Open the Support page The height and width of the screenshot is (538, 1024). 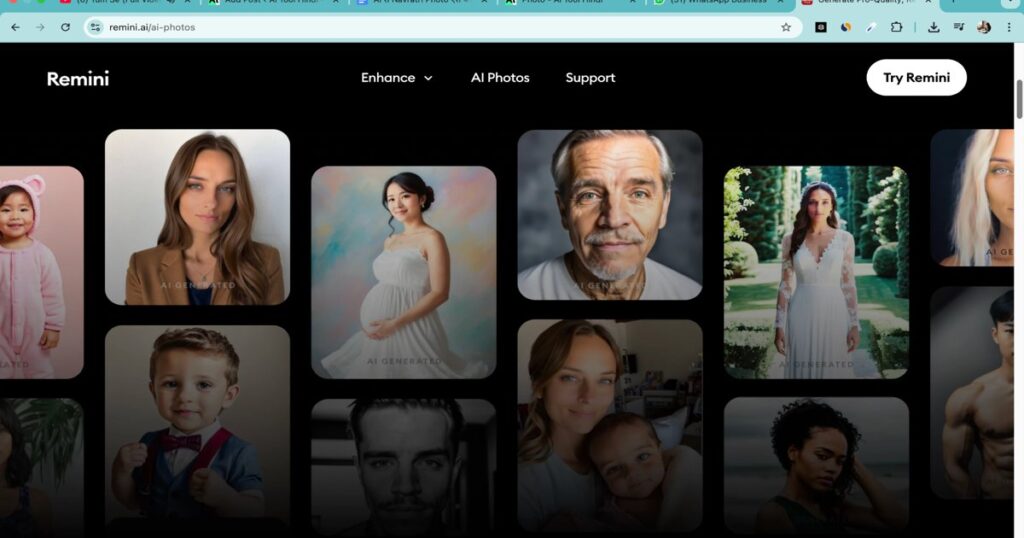click(x=590, y=78)
